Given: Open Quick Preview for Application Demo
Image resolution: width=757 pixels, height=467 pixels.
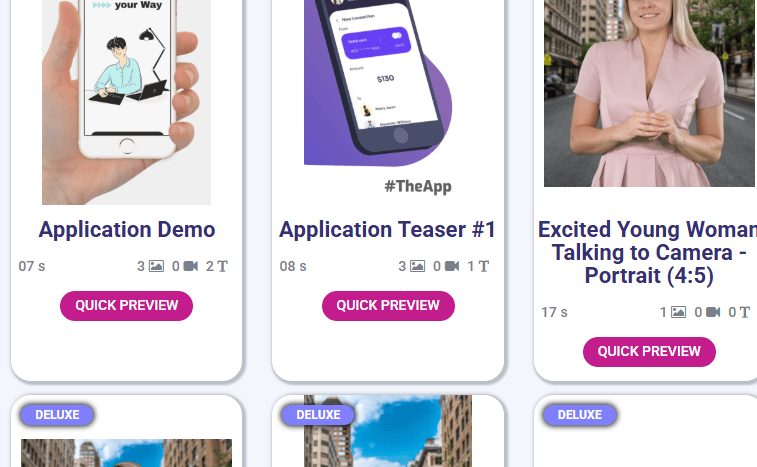Looking at the screenshot, I should [x=126, y=306].
